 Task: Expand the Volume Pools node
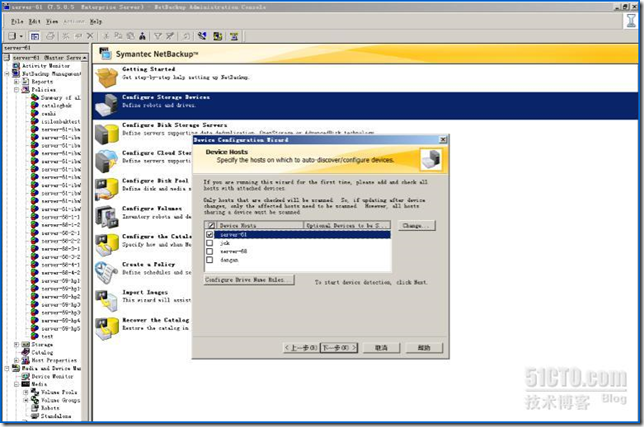[26, 392]
